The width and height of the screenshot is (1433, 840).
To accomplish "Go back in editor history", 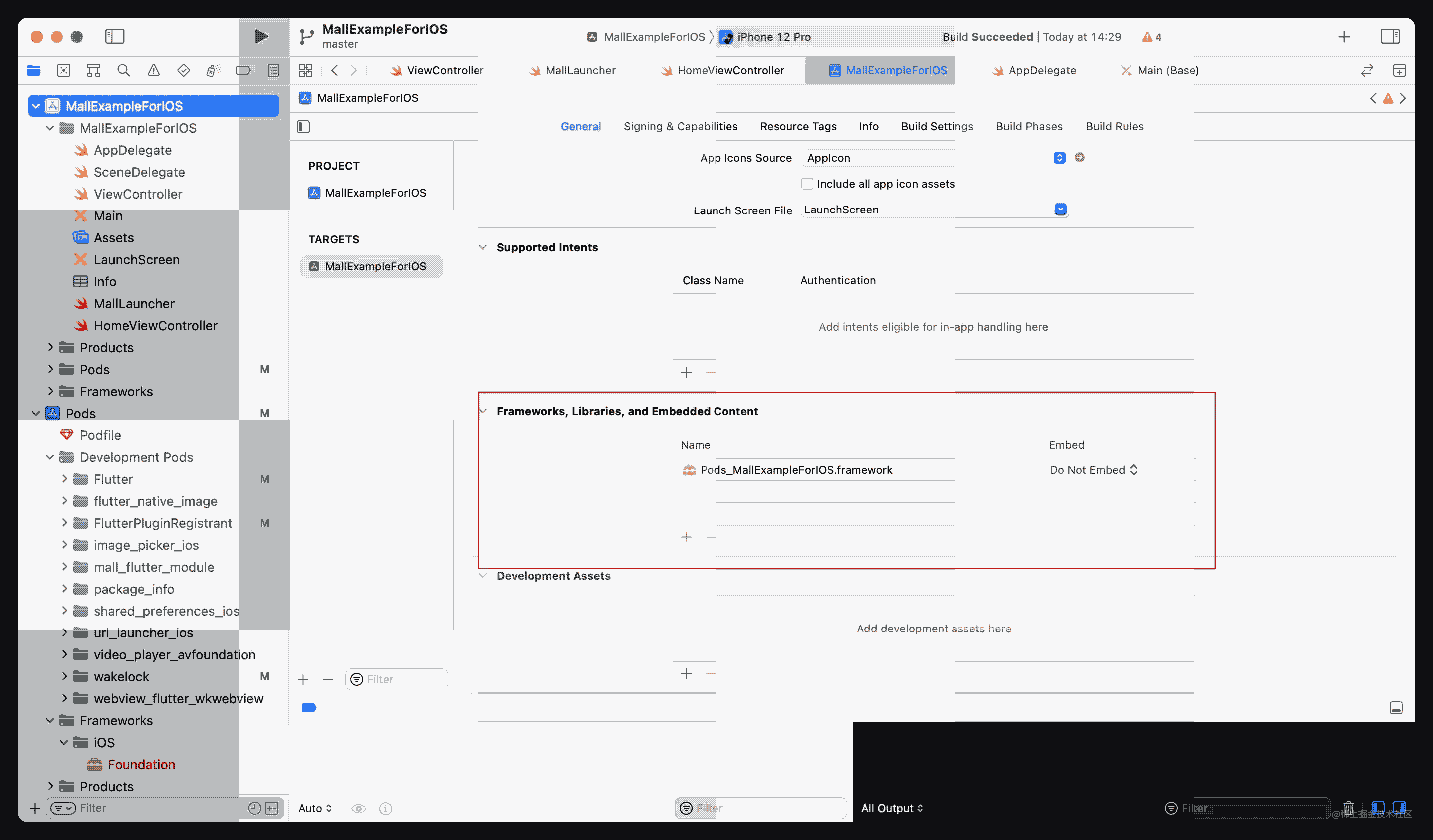I will click(335, 70).
